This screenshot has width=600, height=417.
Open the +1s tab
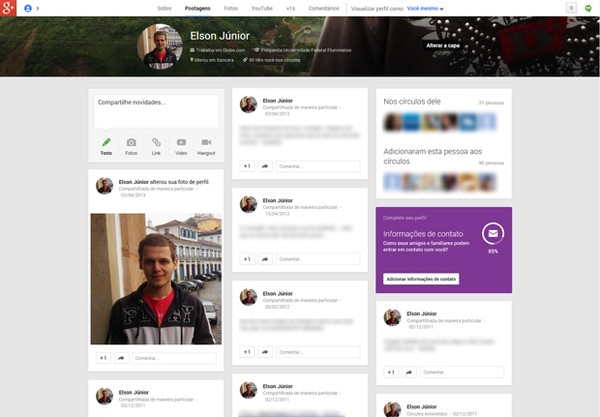coord(290,8)
